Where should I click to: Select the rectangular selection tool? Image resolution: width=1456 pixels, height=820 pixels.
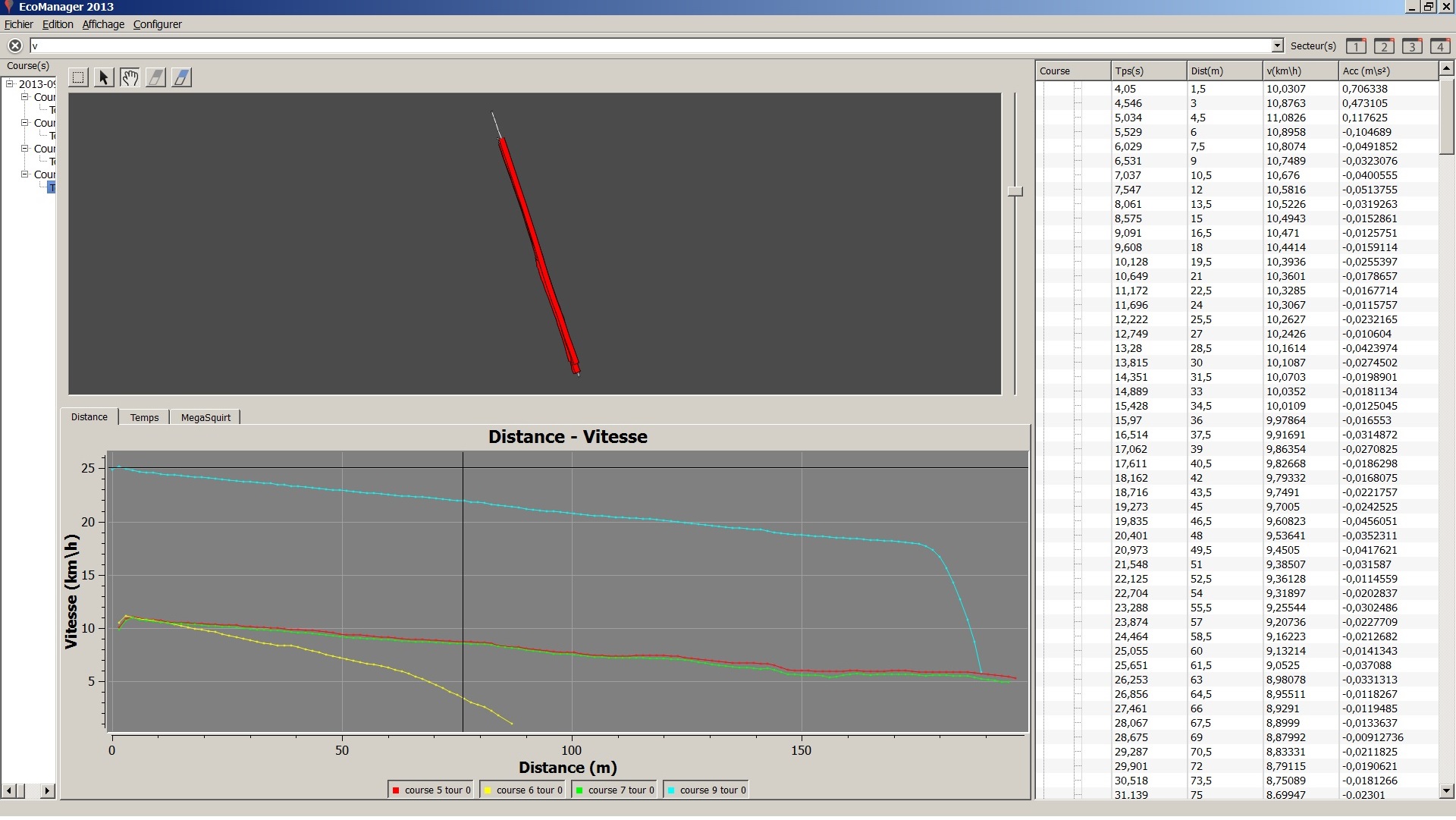coord(78,77)
